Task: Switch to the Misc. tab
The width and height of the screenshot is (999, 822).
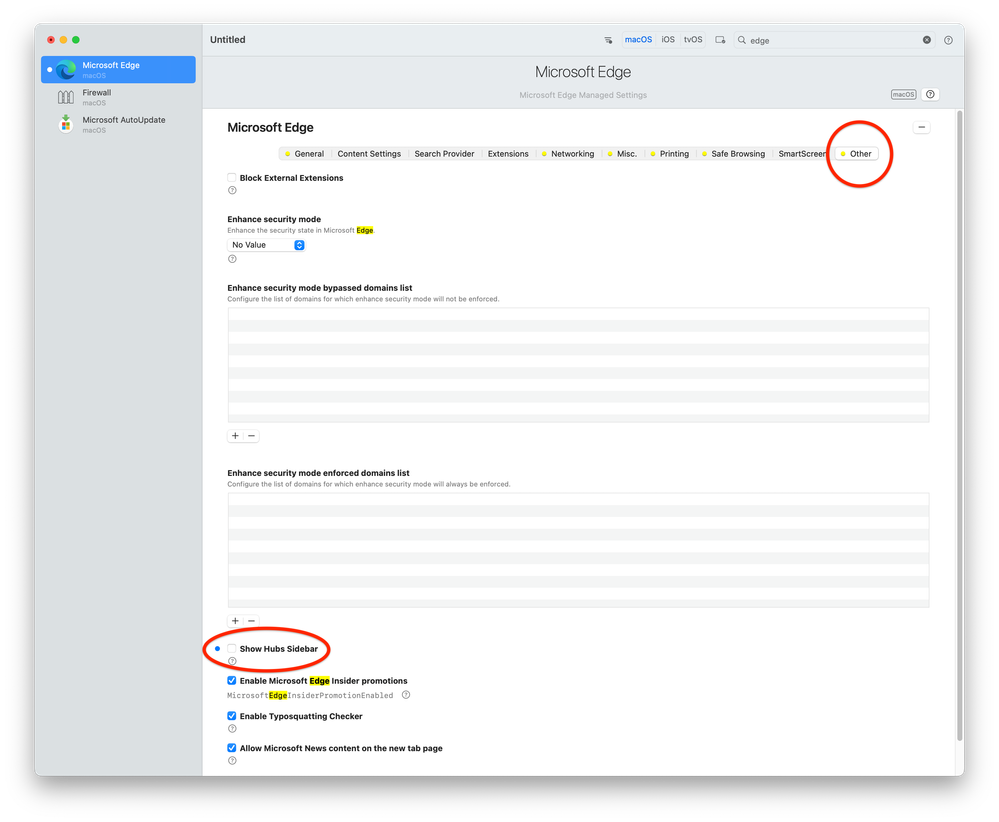Action: (622, 154)
